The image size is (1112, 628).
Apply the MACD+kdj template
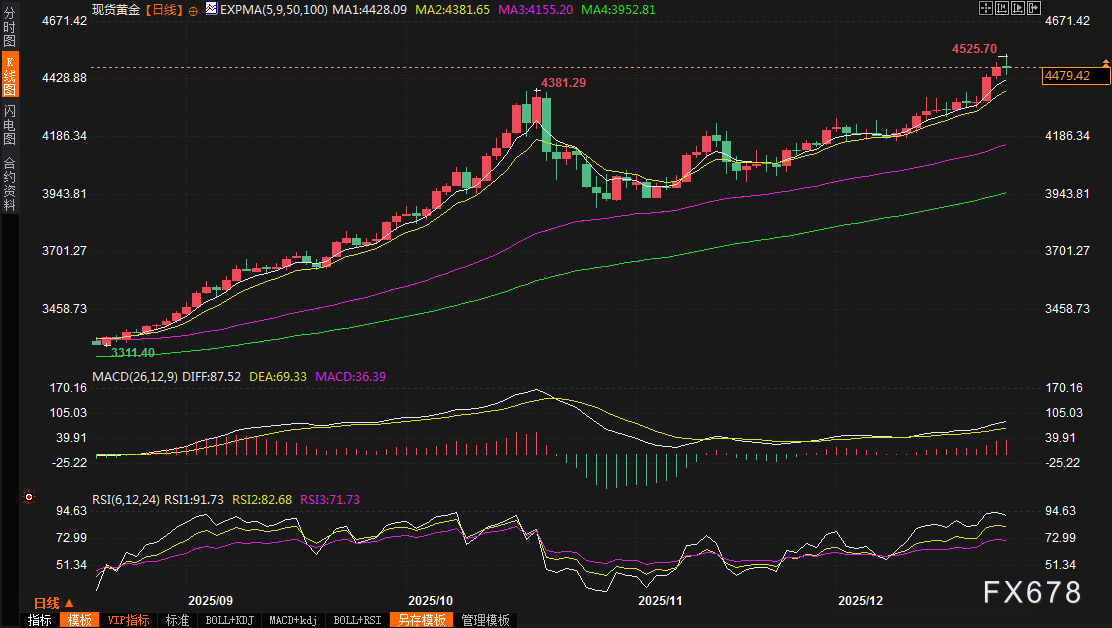pyautogui.click(x=293, y=620)
